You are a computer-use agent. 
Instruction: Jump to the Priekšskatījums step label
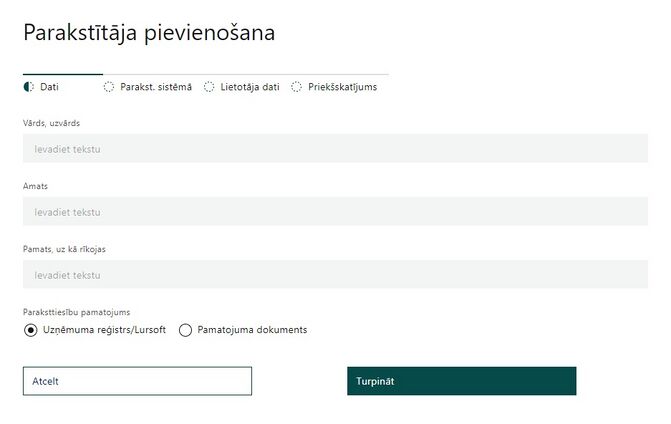[342, 87]
